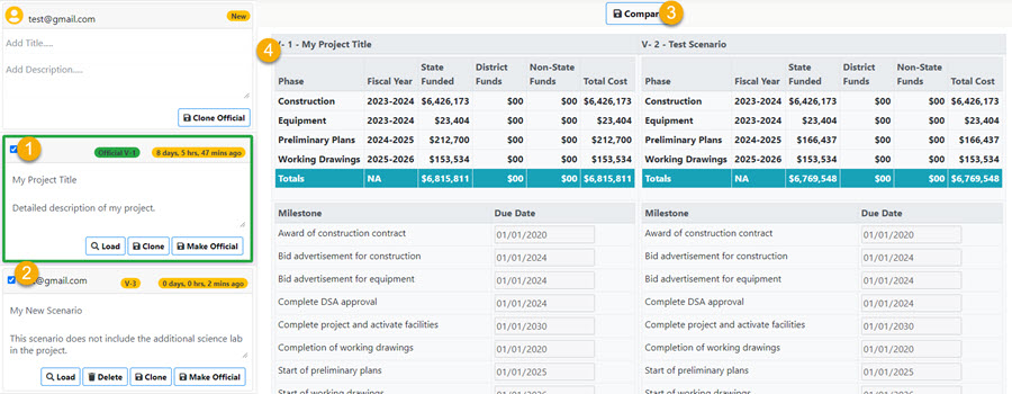Click V-2 Bid advertisement for equipment date
Screen dimensions: 1012x395
tap(911, 281)
